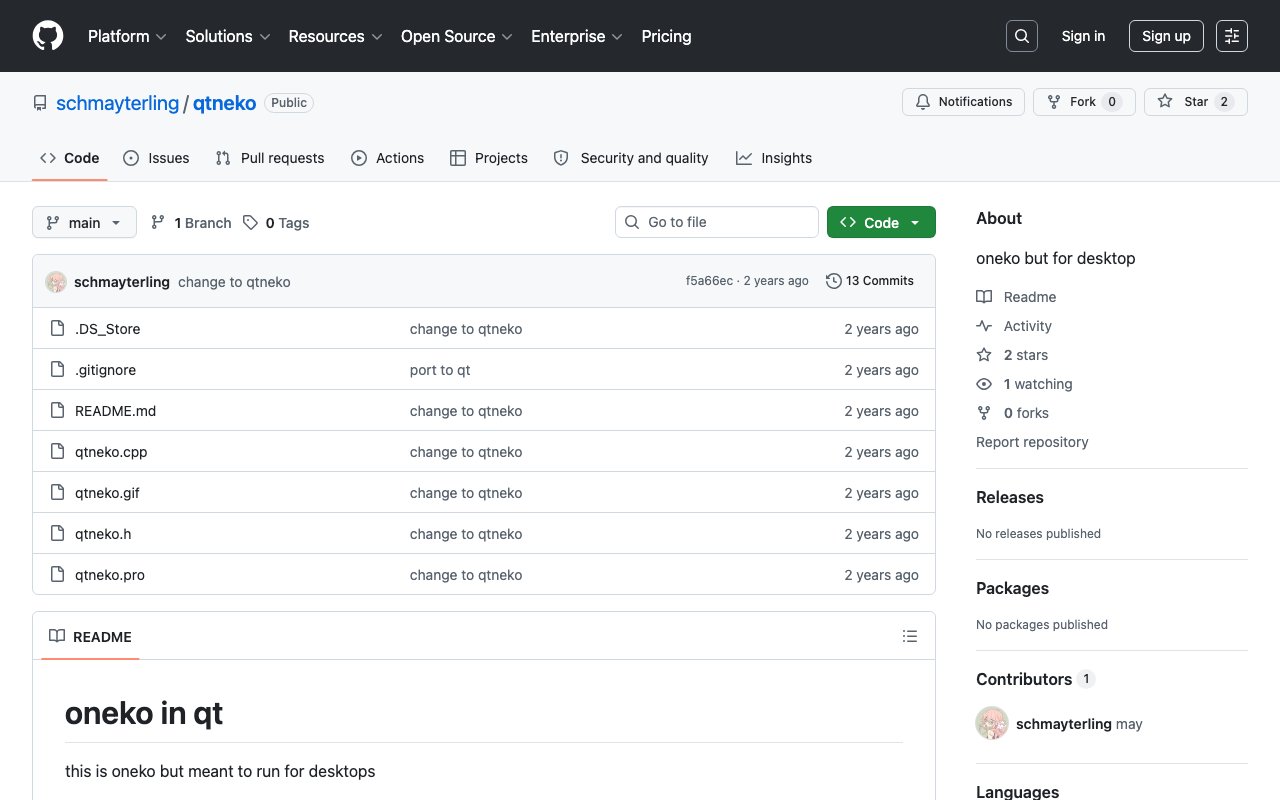Open the .gitignore file

[x=105, y=370]
